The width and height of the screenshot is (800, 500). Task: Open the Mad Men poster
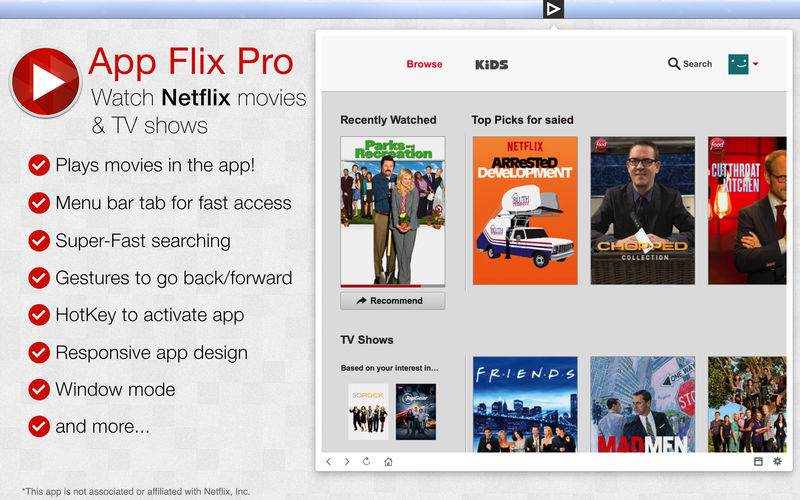[x=642, y=404]
